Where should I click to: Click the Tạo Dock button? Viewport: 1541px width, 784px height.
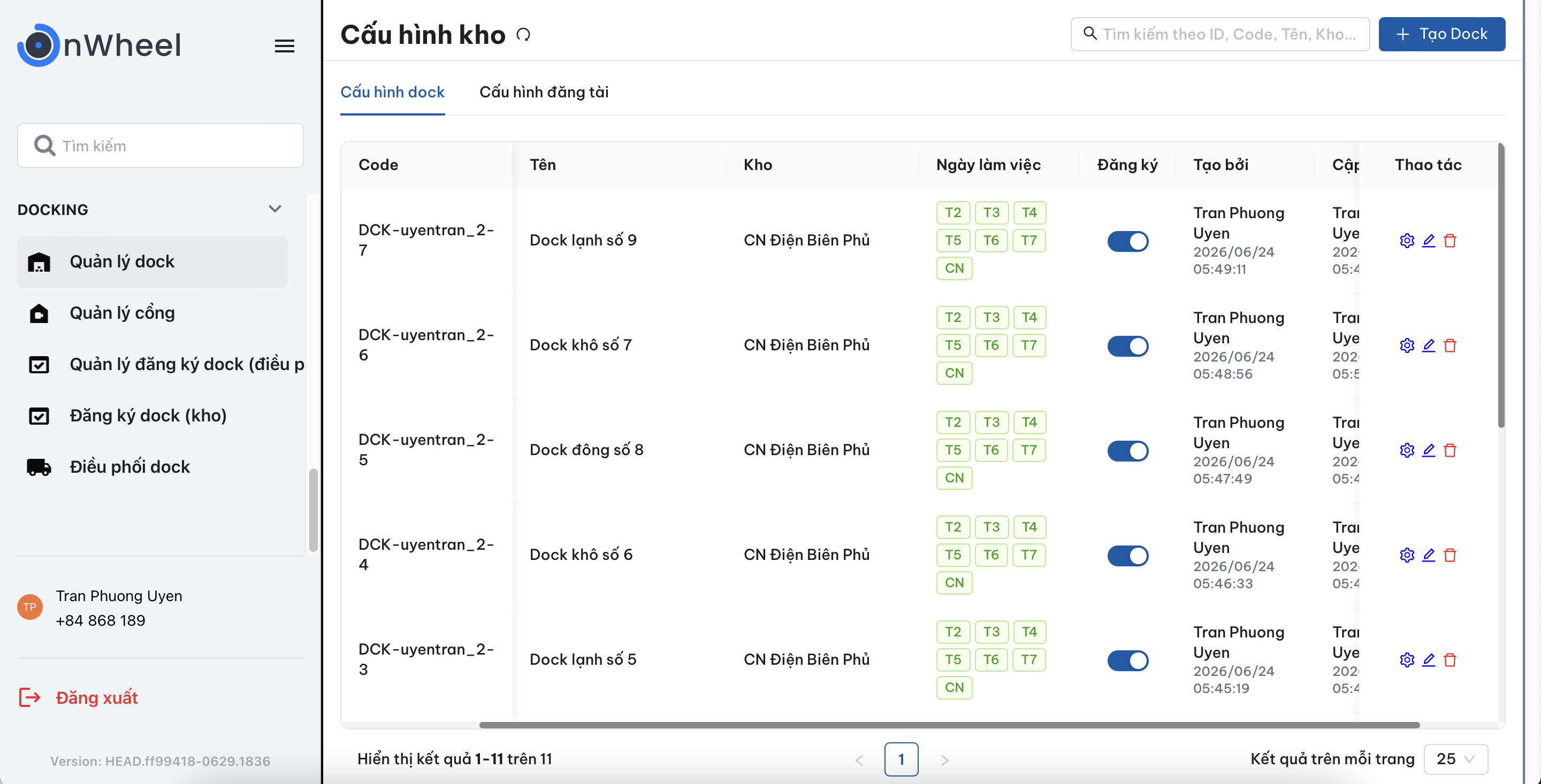[x=1441, y=34]
